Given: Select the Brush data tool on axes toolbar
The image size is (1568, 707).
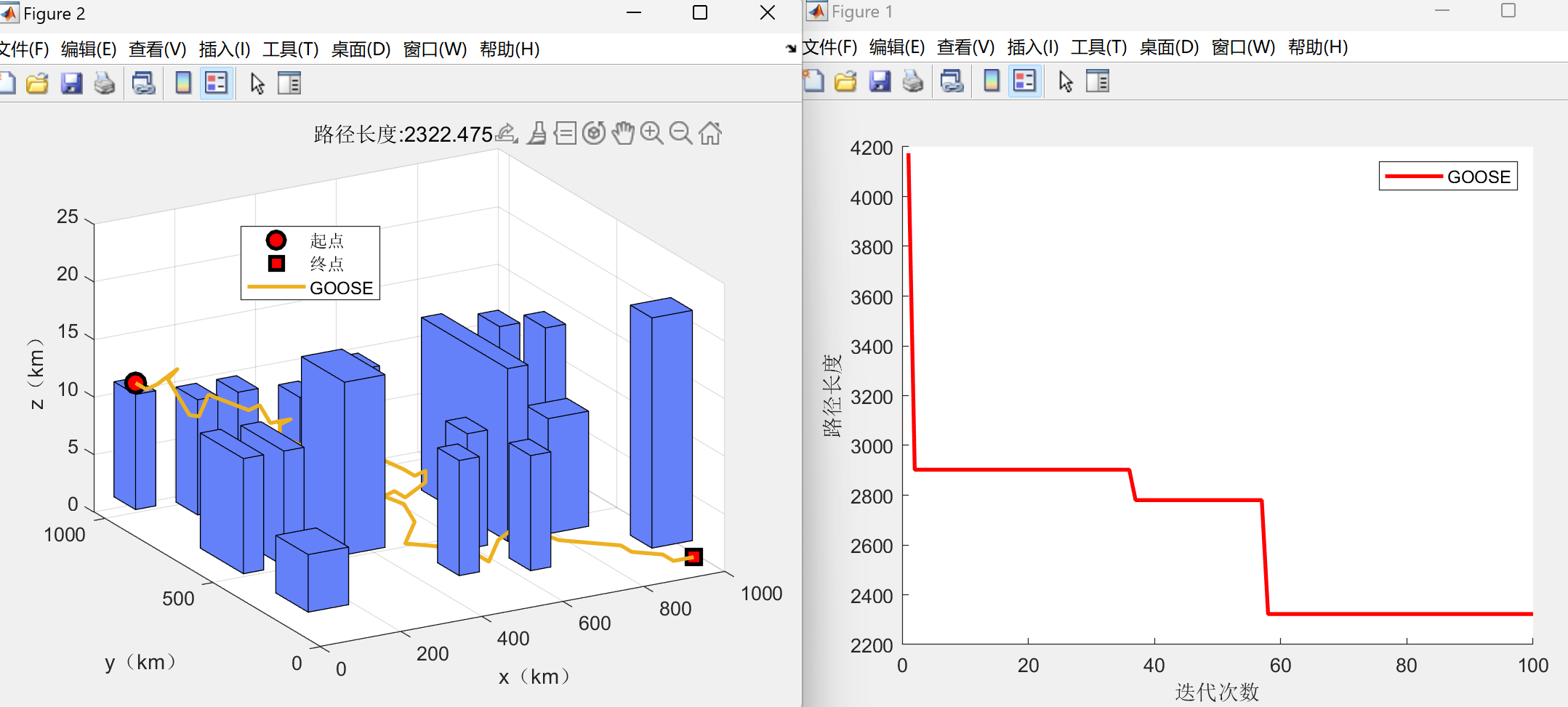Looking at the screenshot, I should point(537,133).
